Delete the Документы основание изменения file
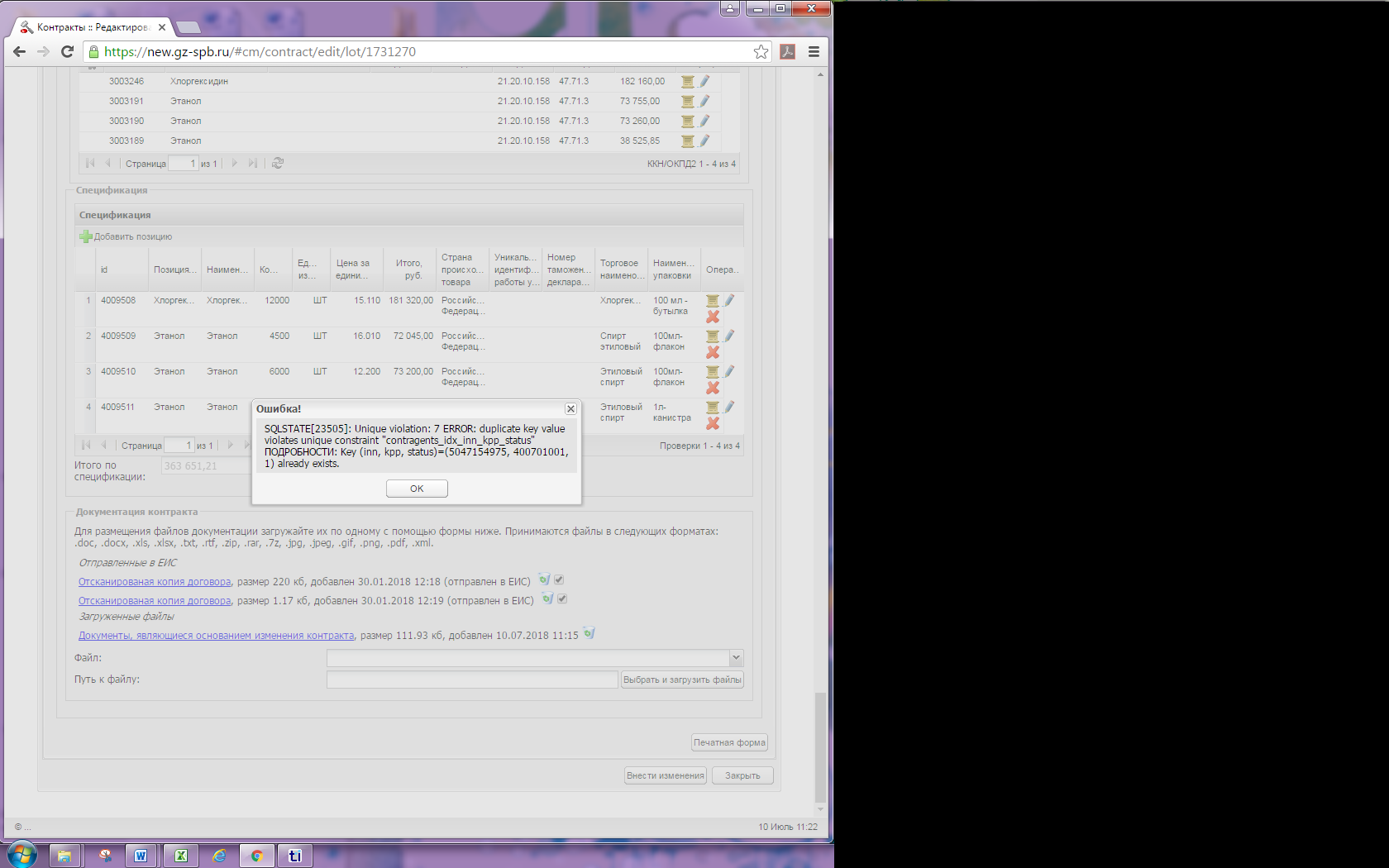The width and height of the screenshot is (1389, 868). click(x=589, y=633)
